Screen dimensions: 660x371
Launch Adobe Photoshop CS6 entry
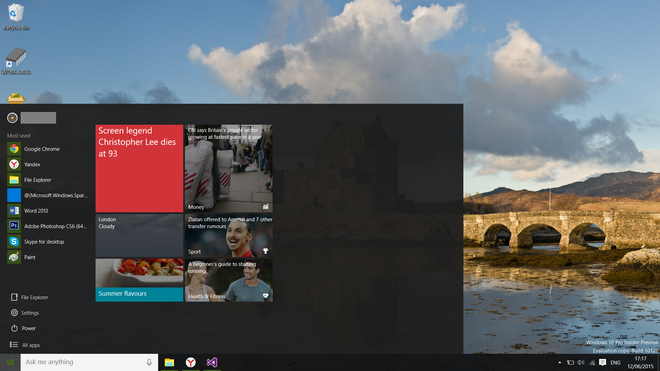[x=47, y=226]
